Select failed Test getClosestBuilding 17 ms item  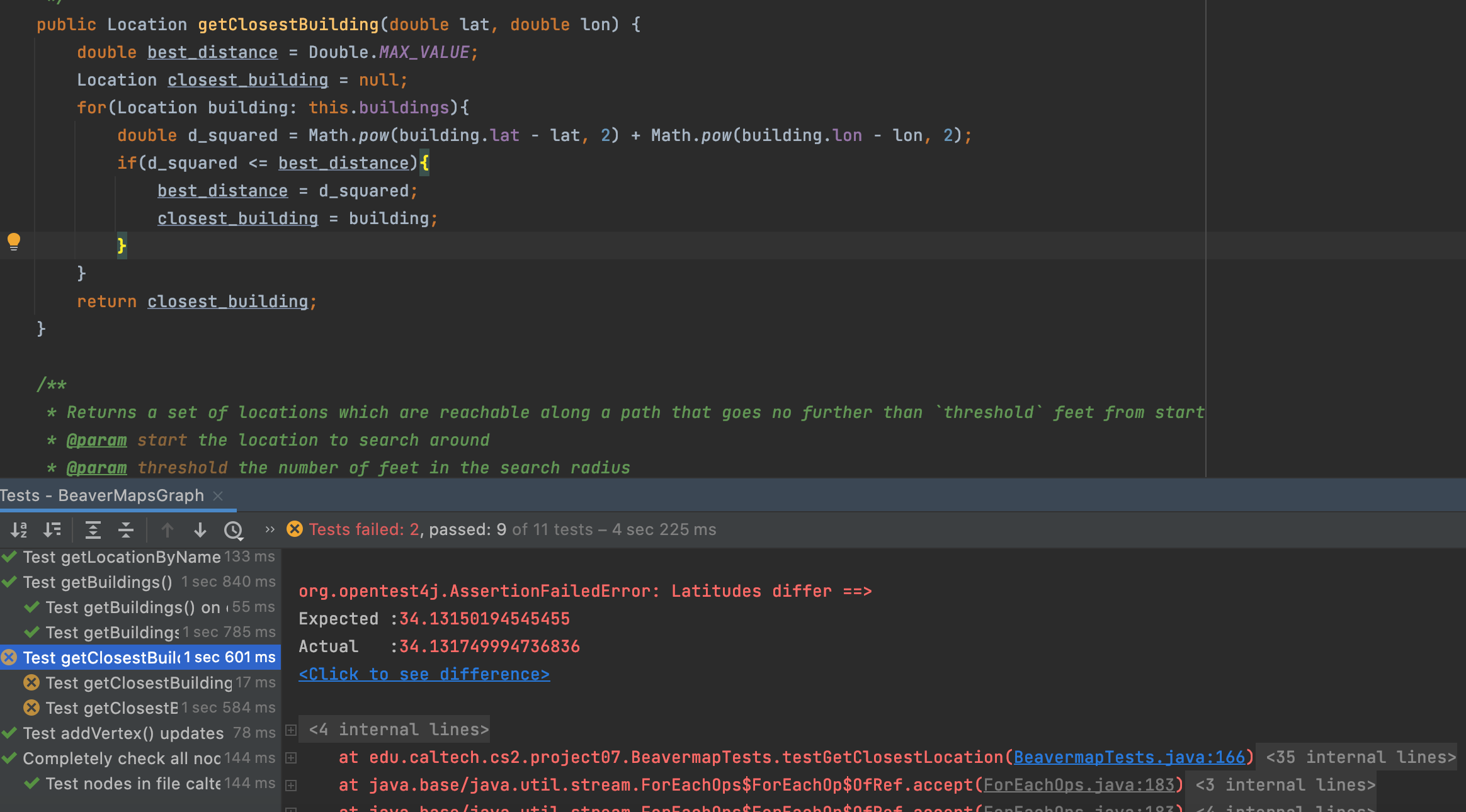[139, 683]
